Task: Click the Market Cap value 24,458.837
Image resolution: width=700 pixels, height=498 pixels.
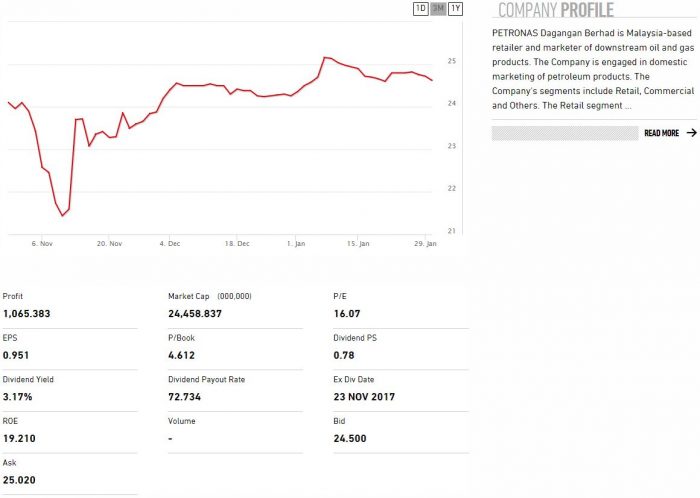Action: pos(195,314)
